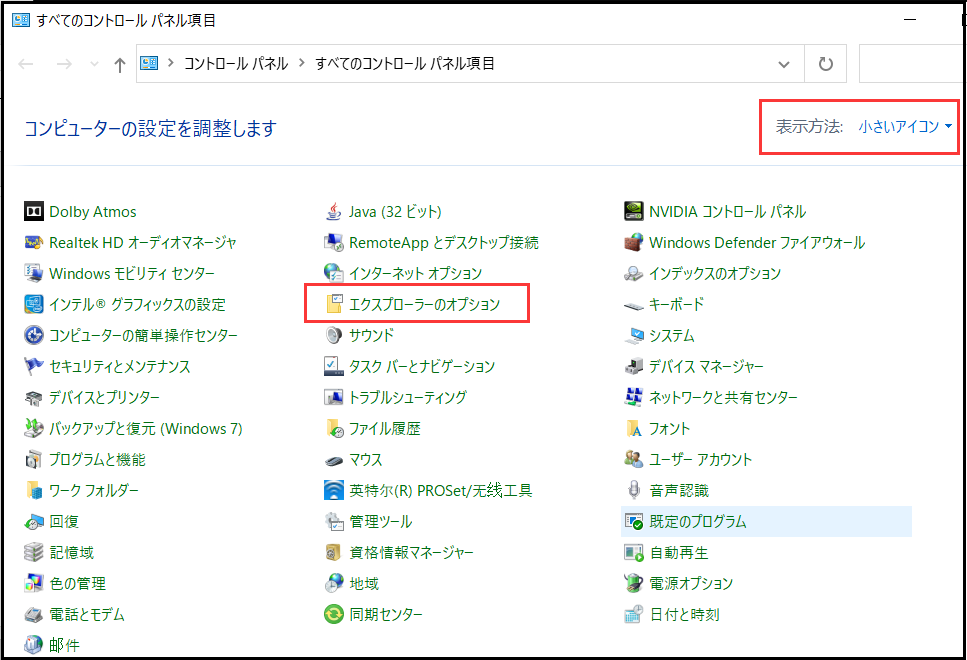Open the NVIDIA コントロール パネル icon

click(633, 212)
